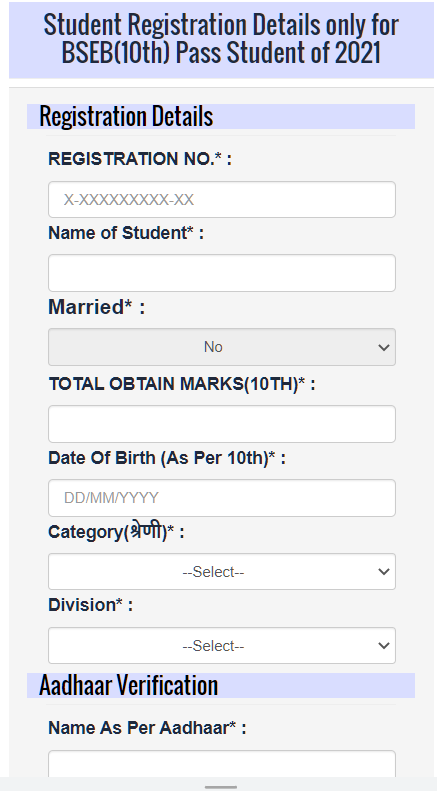Click the Date Of Birth DD/MM/YYYY field
Viewport: 437px width, 791px height.
[222, 498]
